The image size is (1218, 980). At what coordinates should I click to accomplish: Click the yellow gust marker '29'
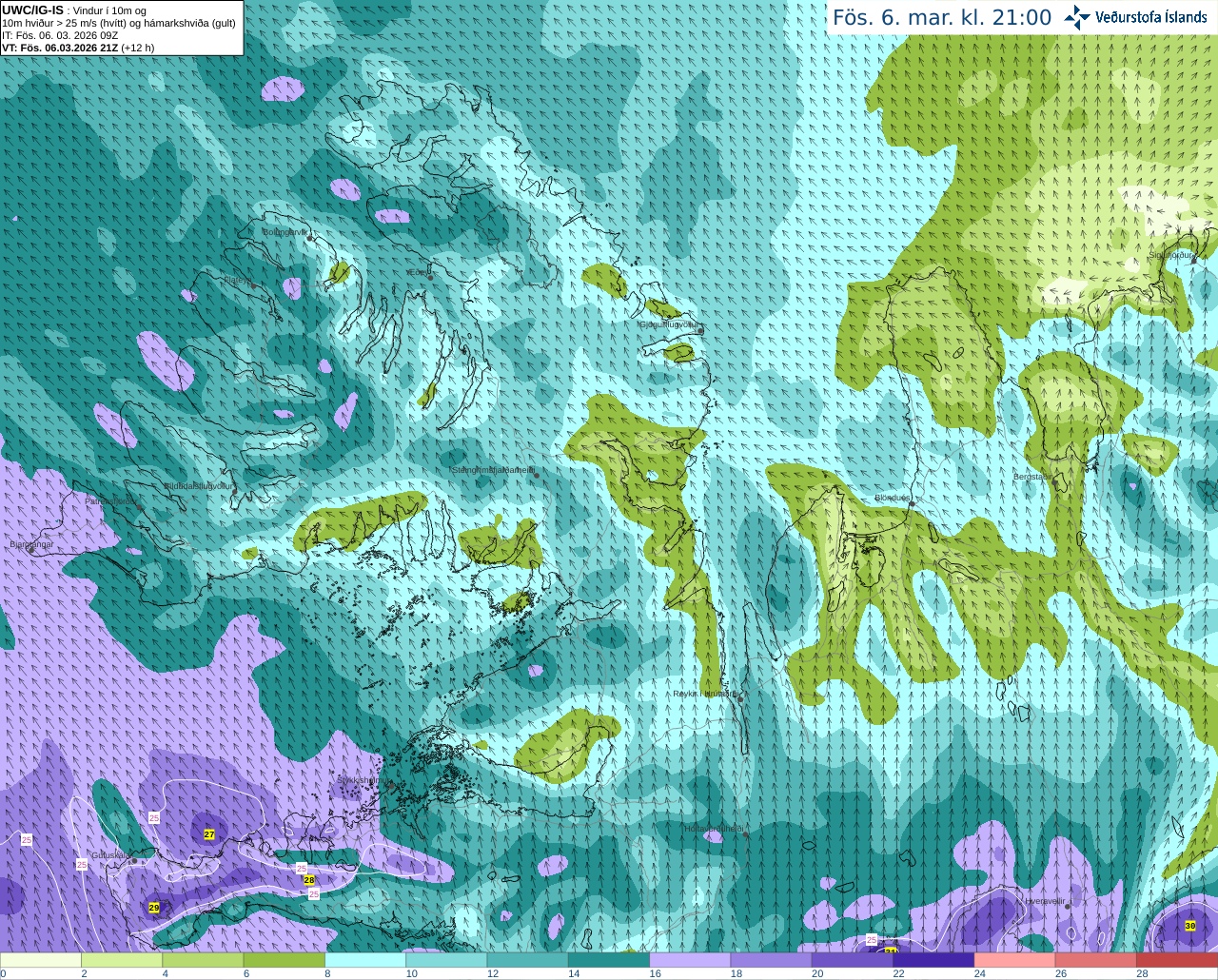pyautogui.click(x=154, y=908)
